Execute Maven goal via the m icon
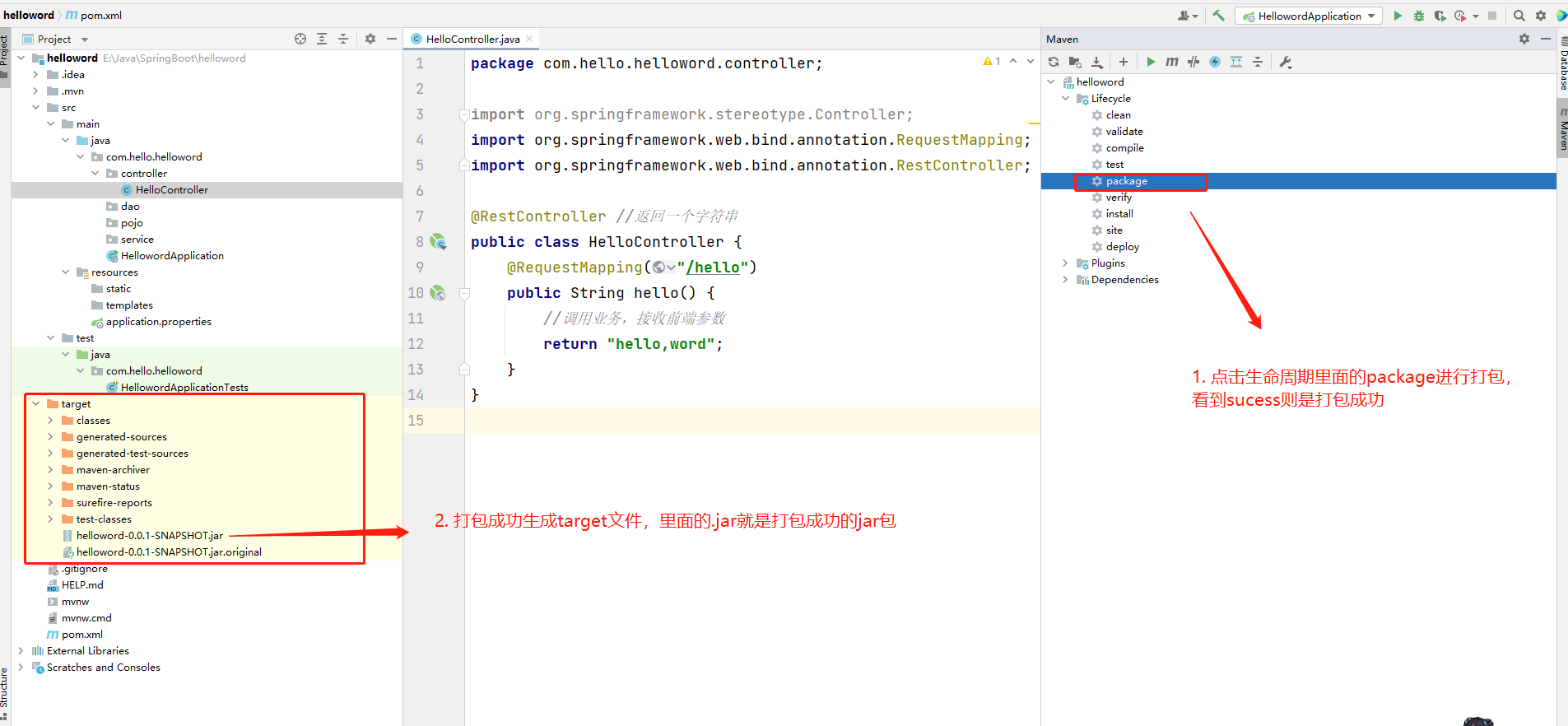The height and width of the screenshot is (726, 1568). pos(1172,62)
